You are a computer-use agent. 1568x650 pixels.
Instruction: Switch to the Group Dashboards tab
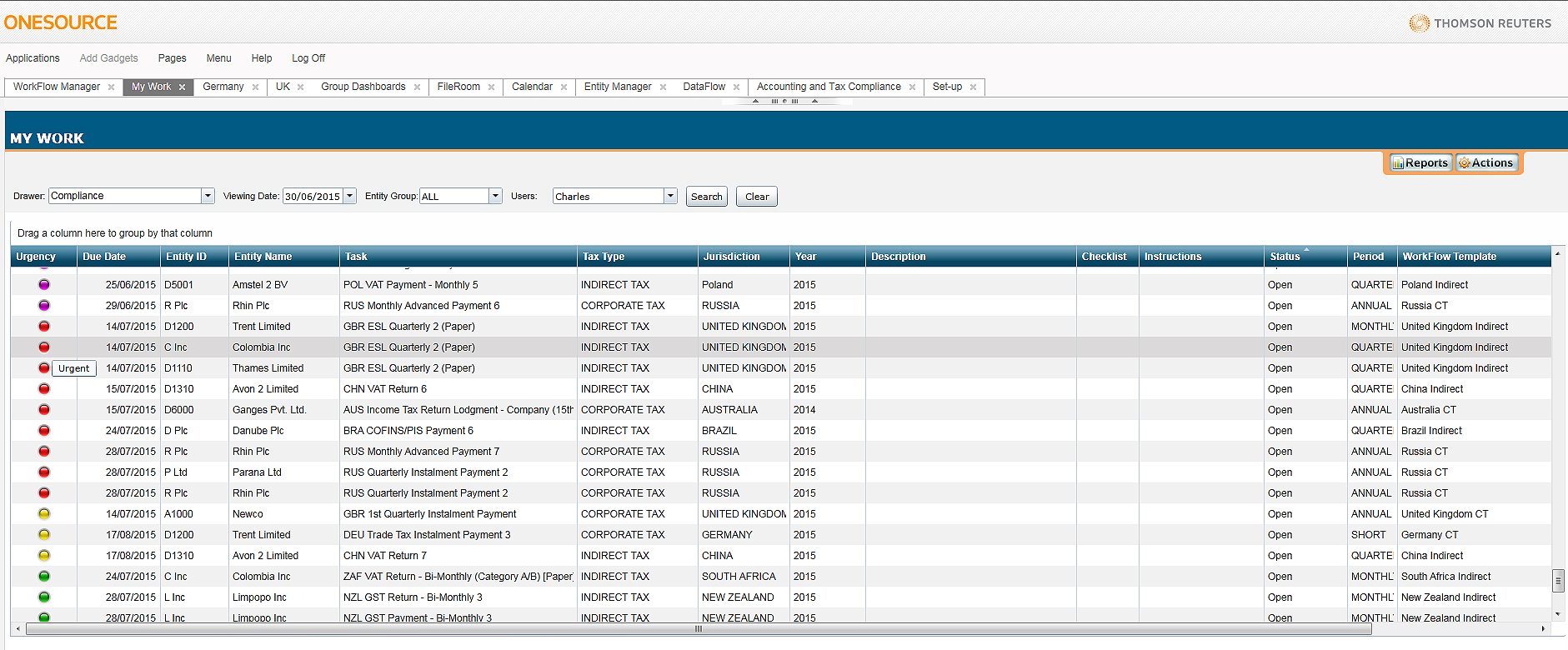coord(363,87)
